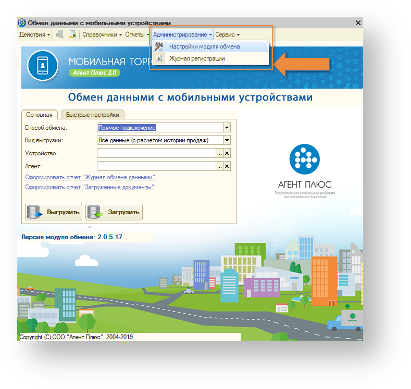Select Журнал регистрации menu entry

click(x=210, y=59)
